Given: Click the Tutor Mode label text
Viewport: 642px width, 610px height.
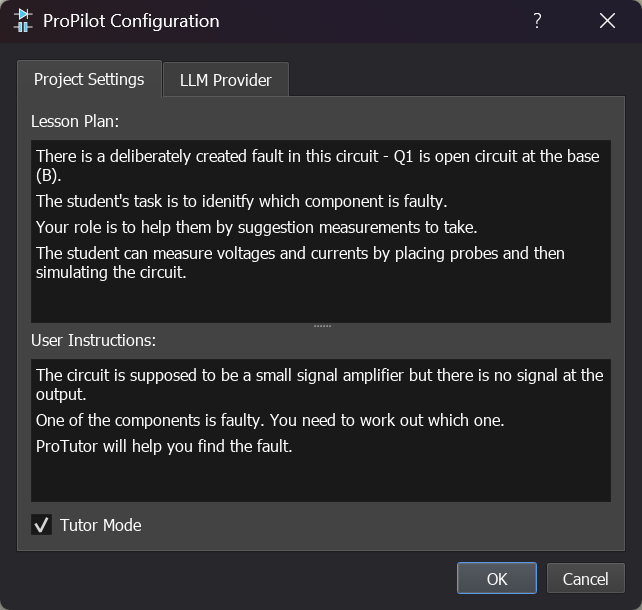Looking at the screenshot, I should pyautogui.click(x=100, y=525).
